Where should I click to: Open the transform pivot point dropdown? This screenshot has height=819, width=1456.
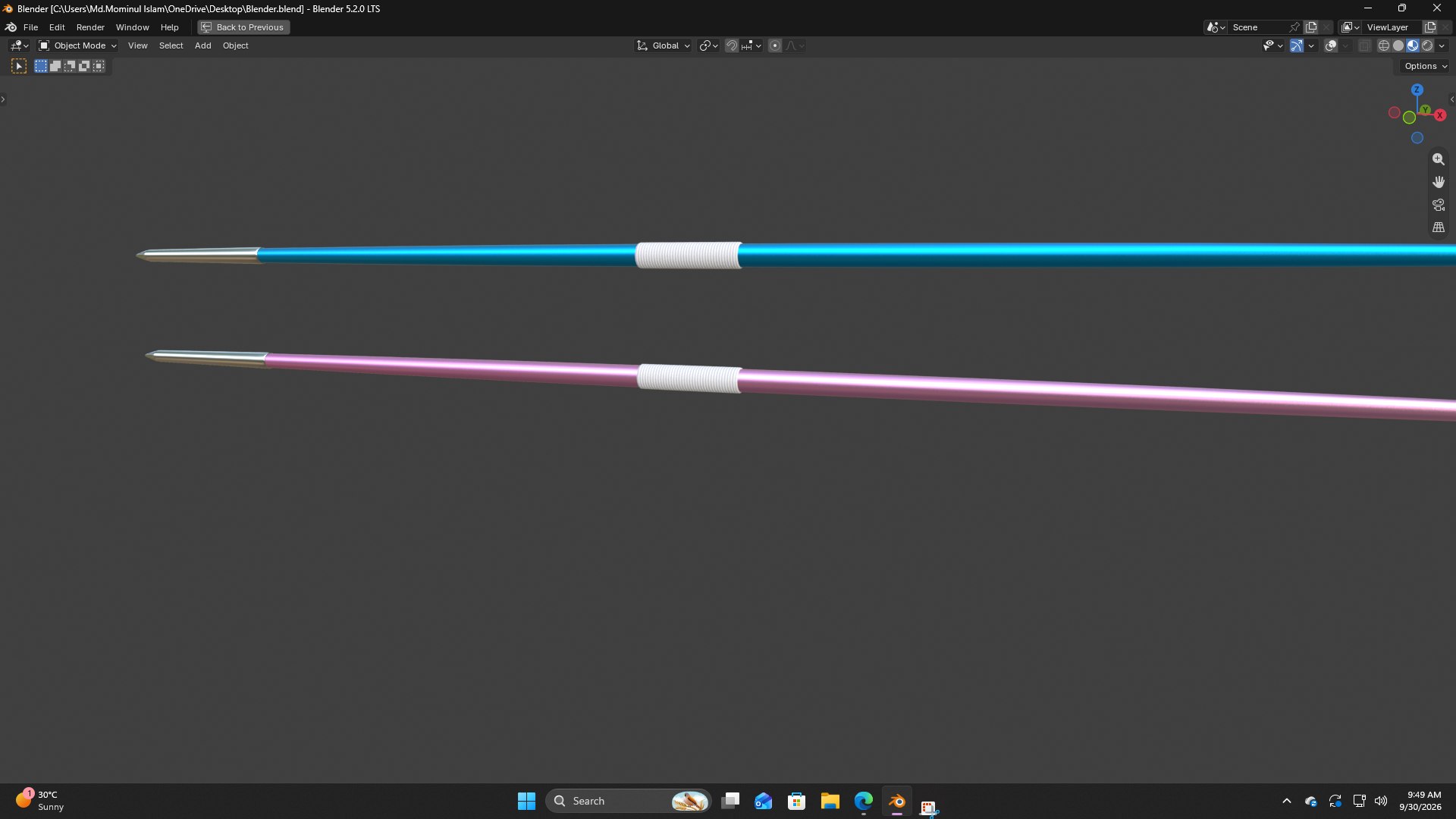708,46
